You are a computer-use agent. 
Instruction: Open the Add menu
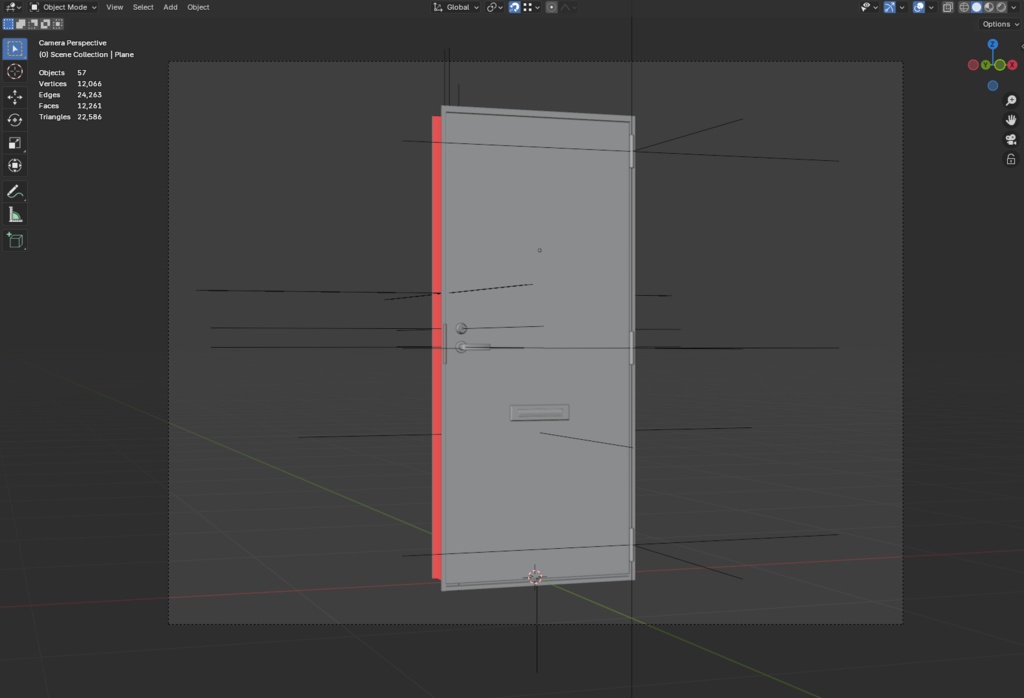pyautogui.click(x=170, y=7)
